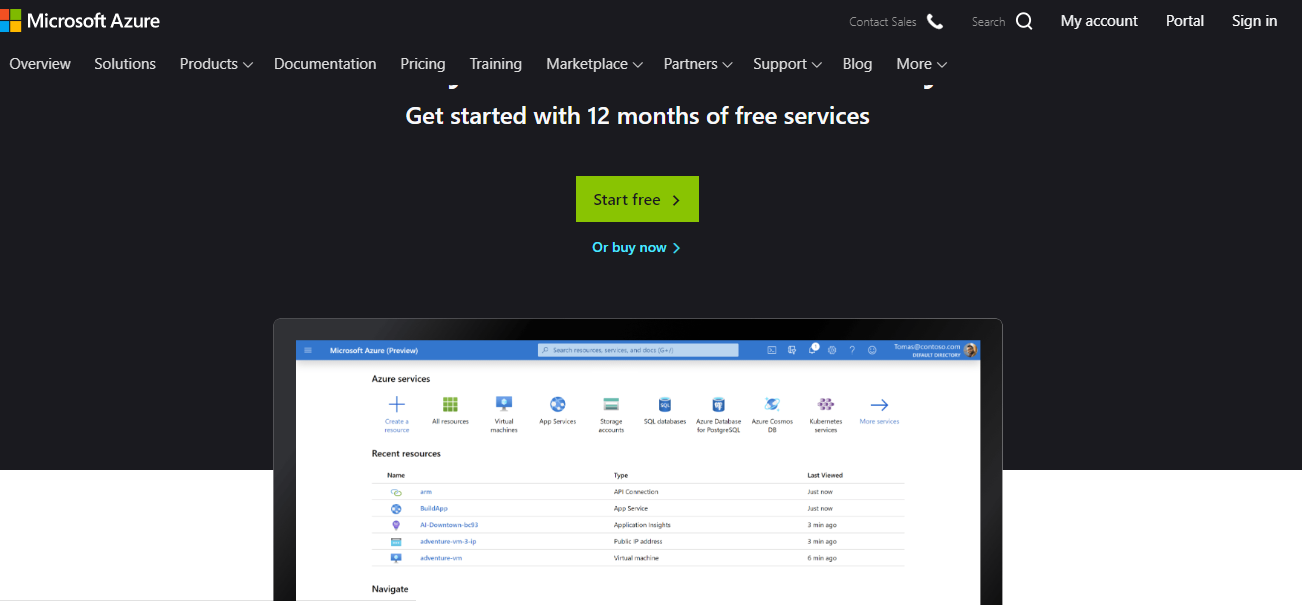Open the Training nav item

(x=496, y=64)
